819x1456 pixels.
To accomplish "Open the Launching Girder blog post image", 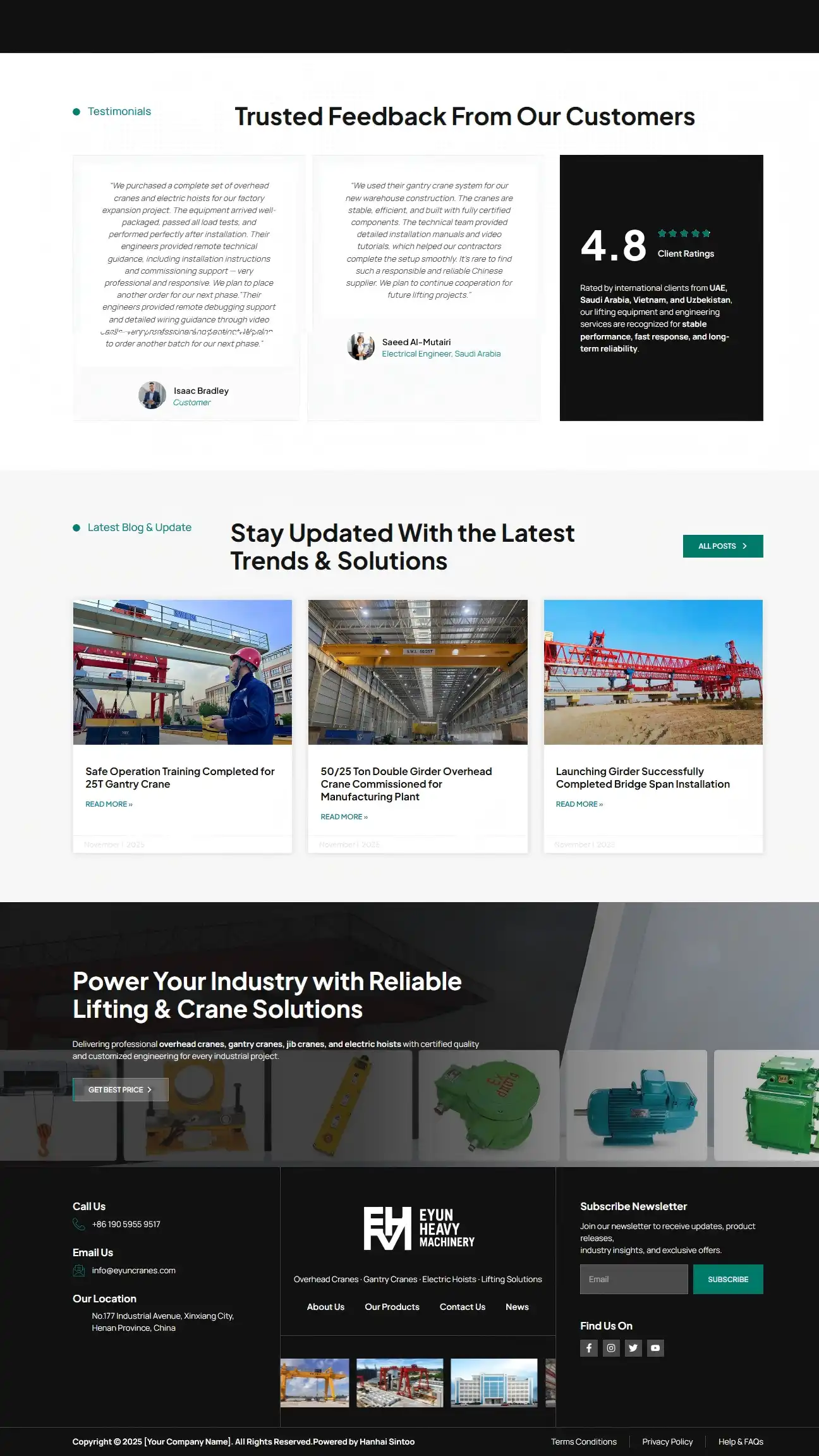I will coord(653,672).
